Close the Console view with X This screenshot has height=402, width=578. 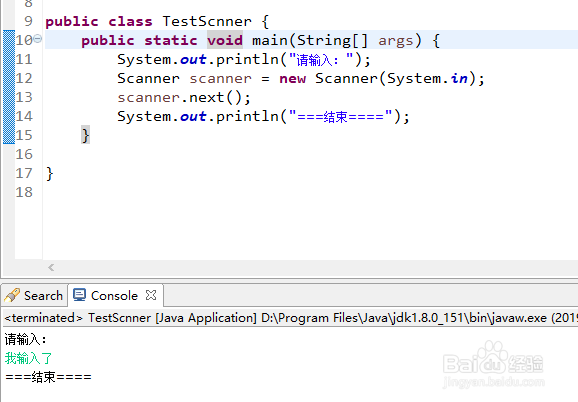coord(151,295)
